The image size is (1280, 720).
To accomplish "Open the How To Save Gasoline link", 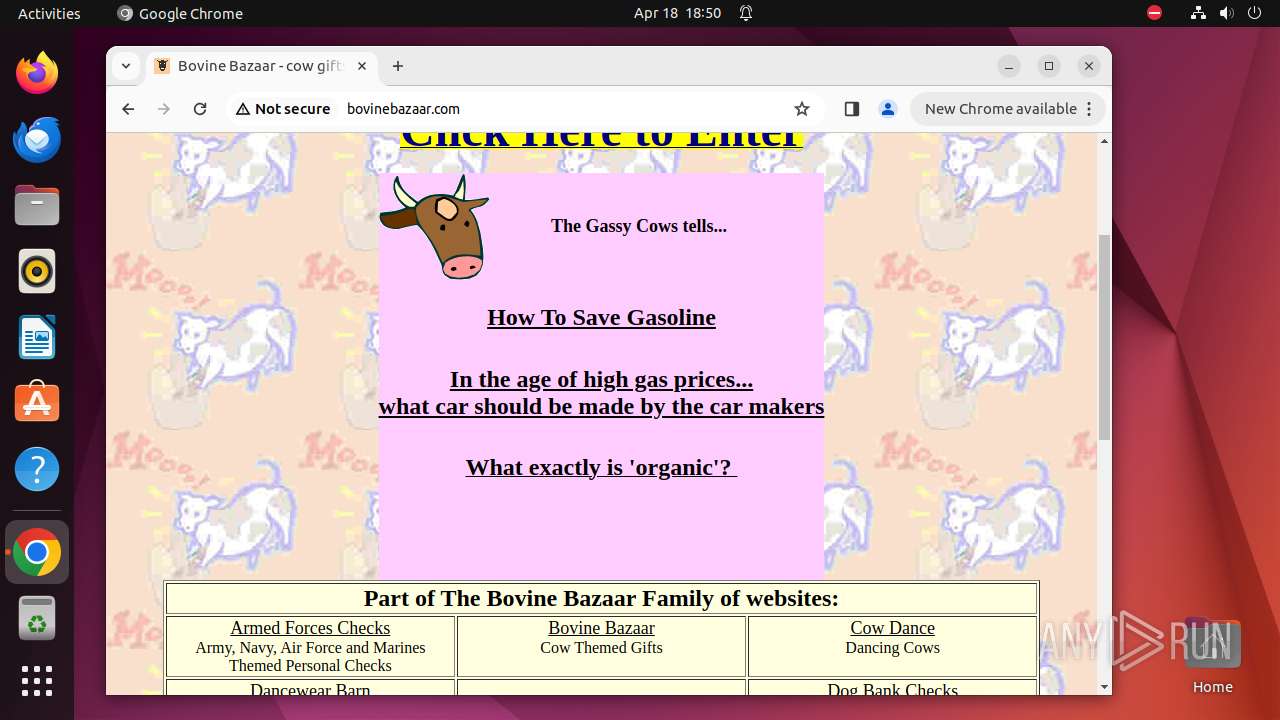I will 601,317.
